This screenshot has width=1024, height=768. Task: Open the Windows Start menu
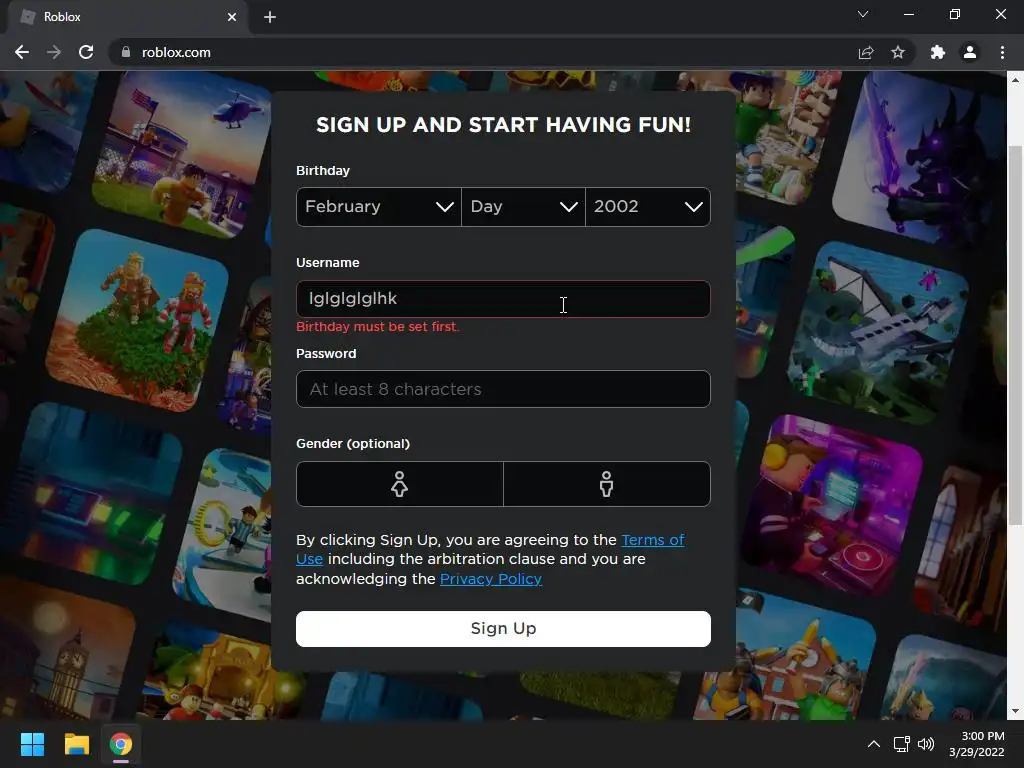pos(32,744)
